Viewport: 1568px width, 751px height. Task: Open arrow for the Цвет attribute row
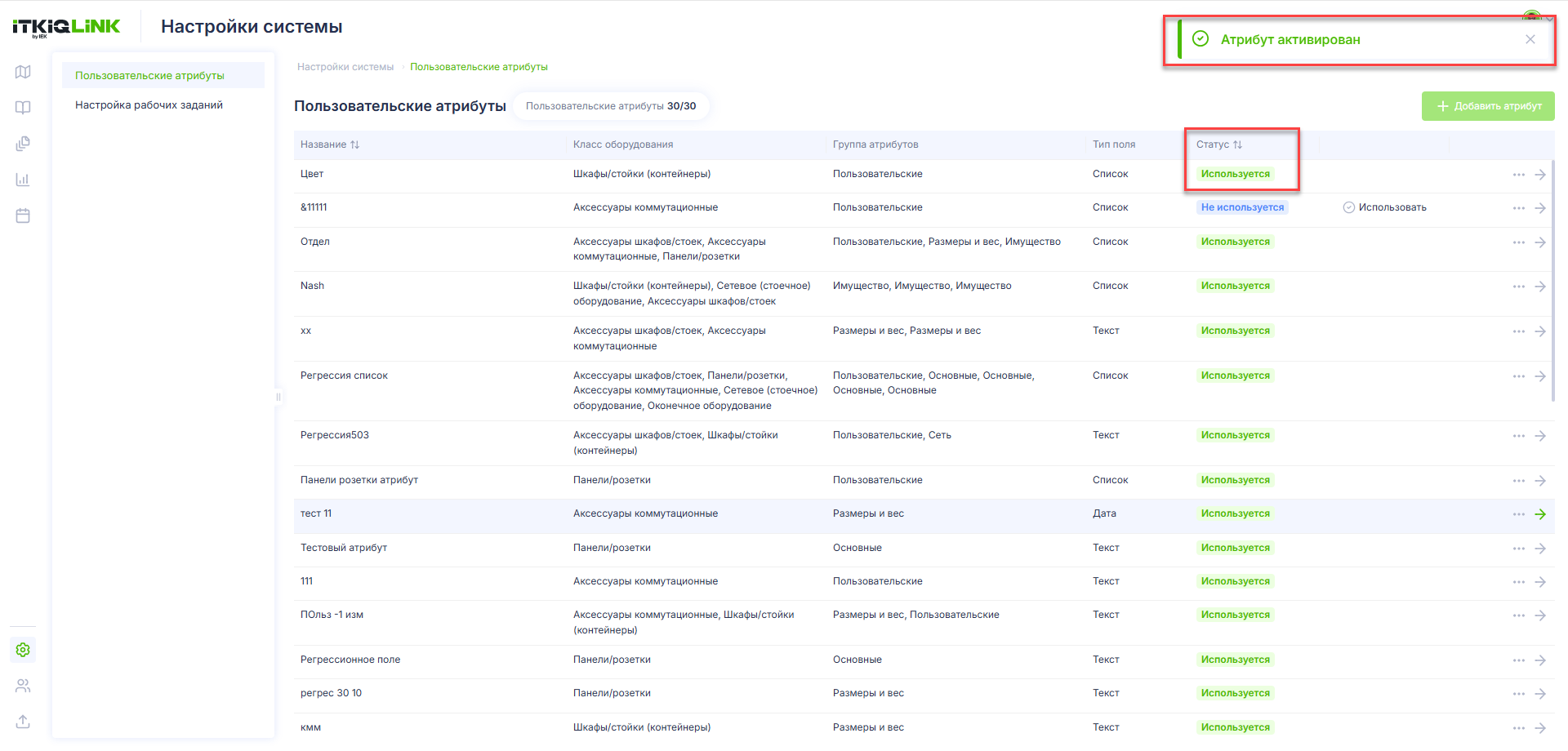(1540, 175)
